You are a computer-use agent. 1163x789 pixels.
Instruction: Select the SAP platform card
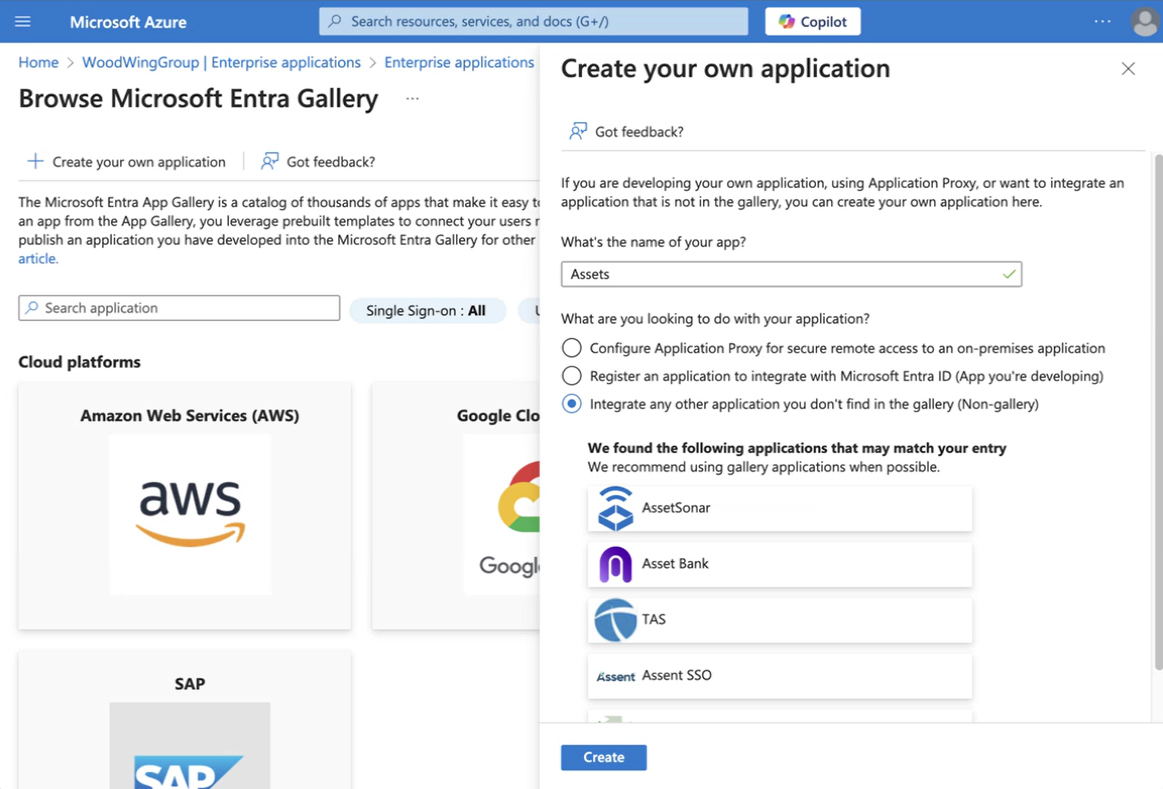click(185, 719)
